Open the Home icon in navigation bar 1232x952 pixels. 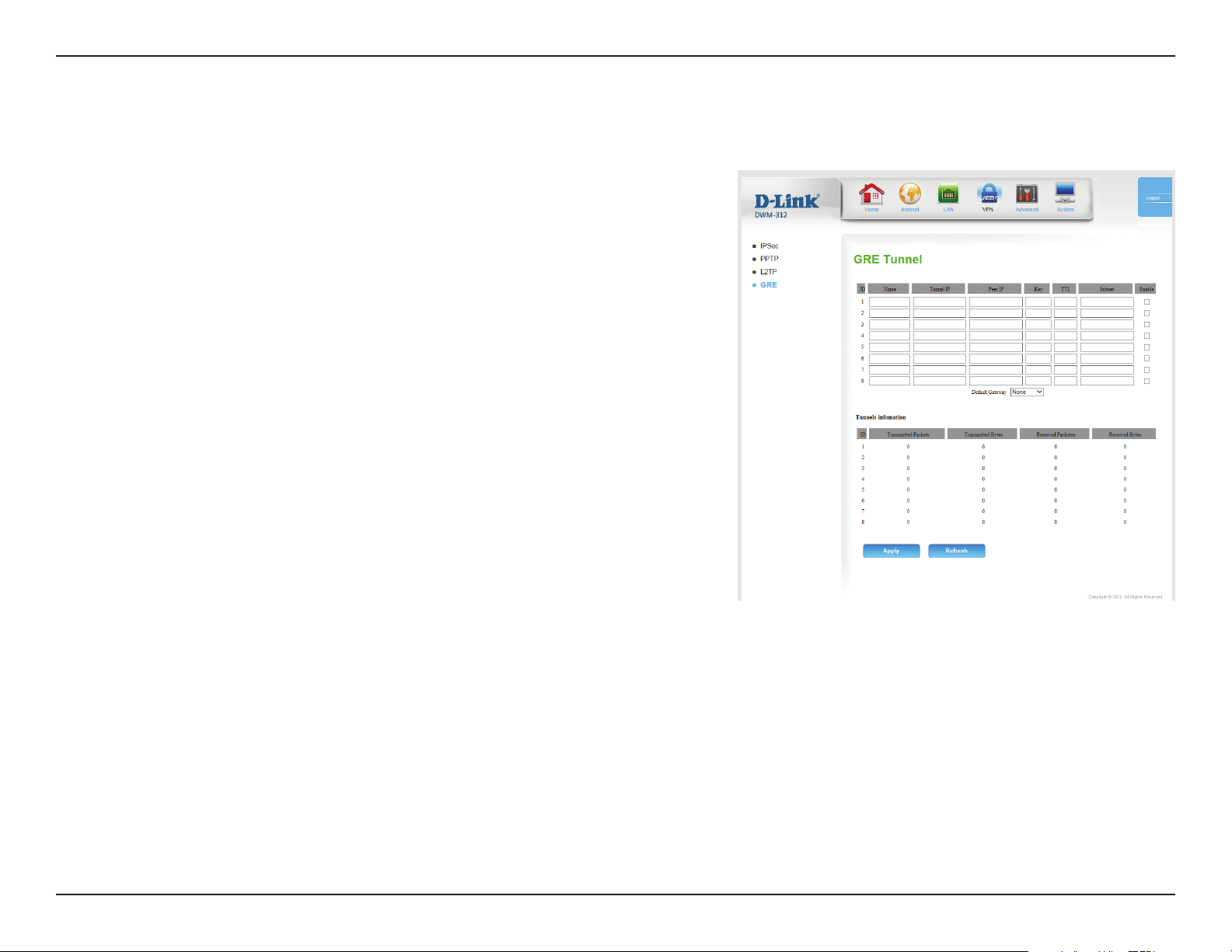[871, 194]
